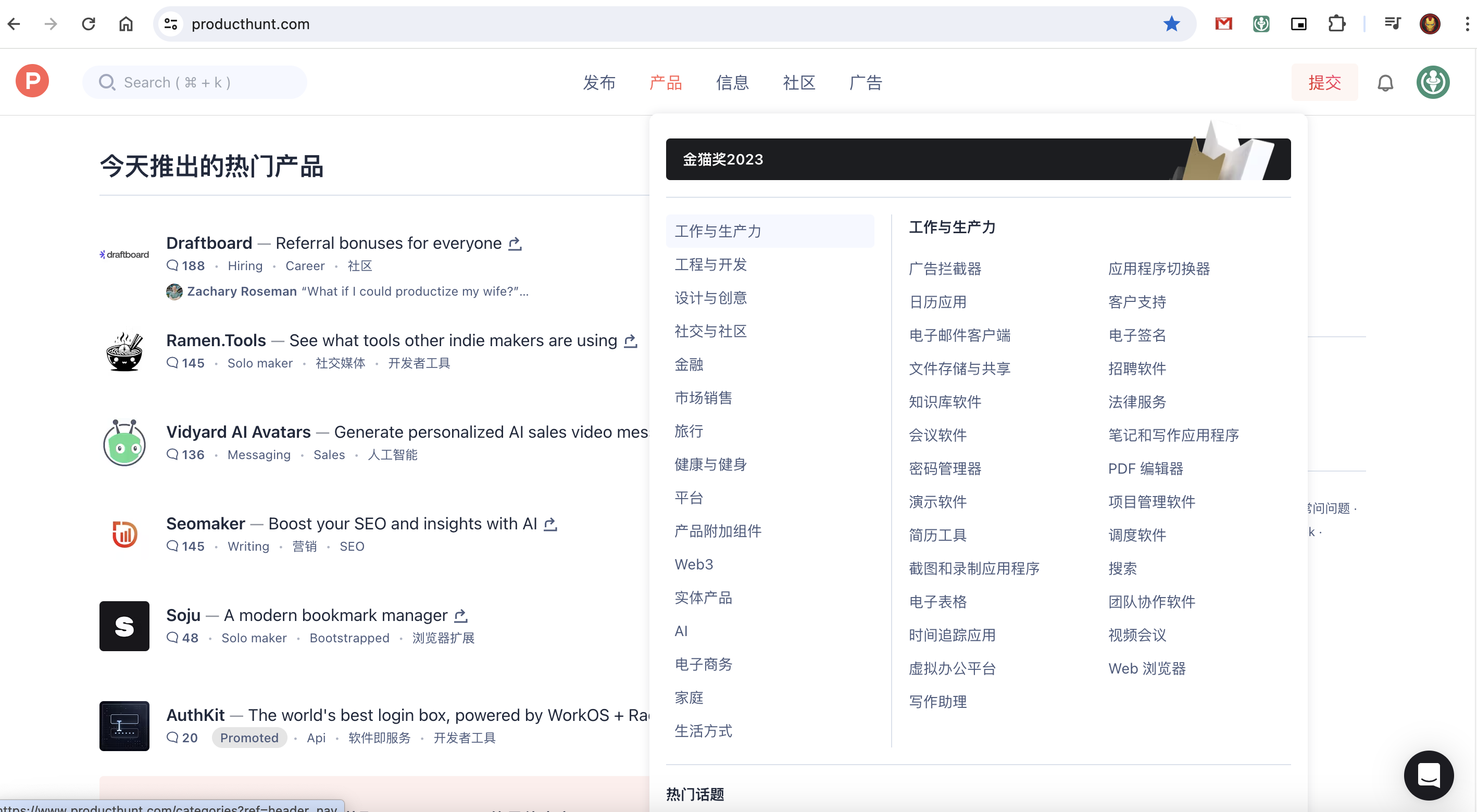Viewport: 1477px width, 812px height.
Task: Click the AuthKit logo thumbnail
Action: [124, 726]
